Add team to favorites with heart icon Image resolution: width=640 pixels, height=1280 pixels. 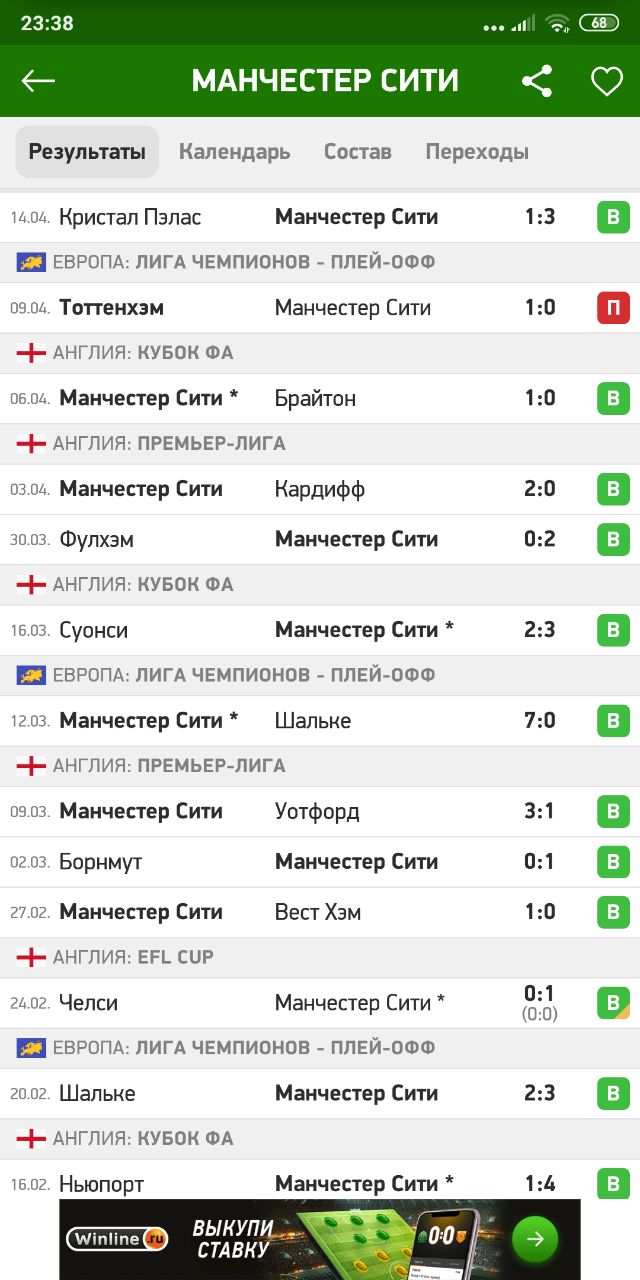coord(606,81)
